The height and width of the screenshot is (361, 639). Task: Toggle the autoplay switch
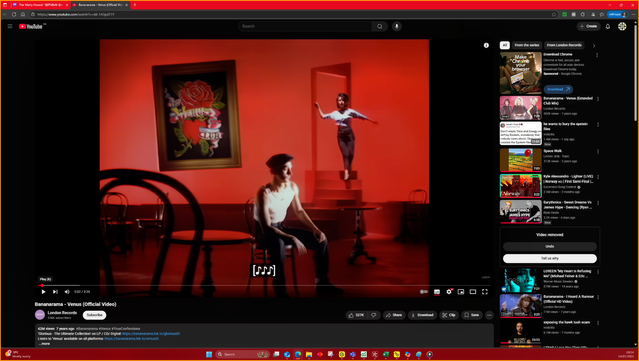(424, 292)
